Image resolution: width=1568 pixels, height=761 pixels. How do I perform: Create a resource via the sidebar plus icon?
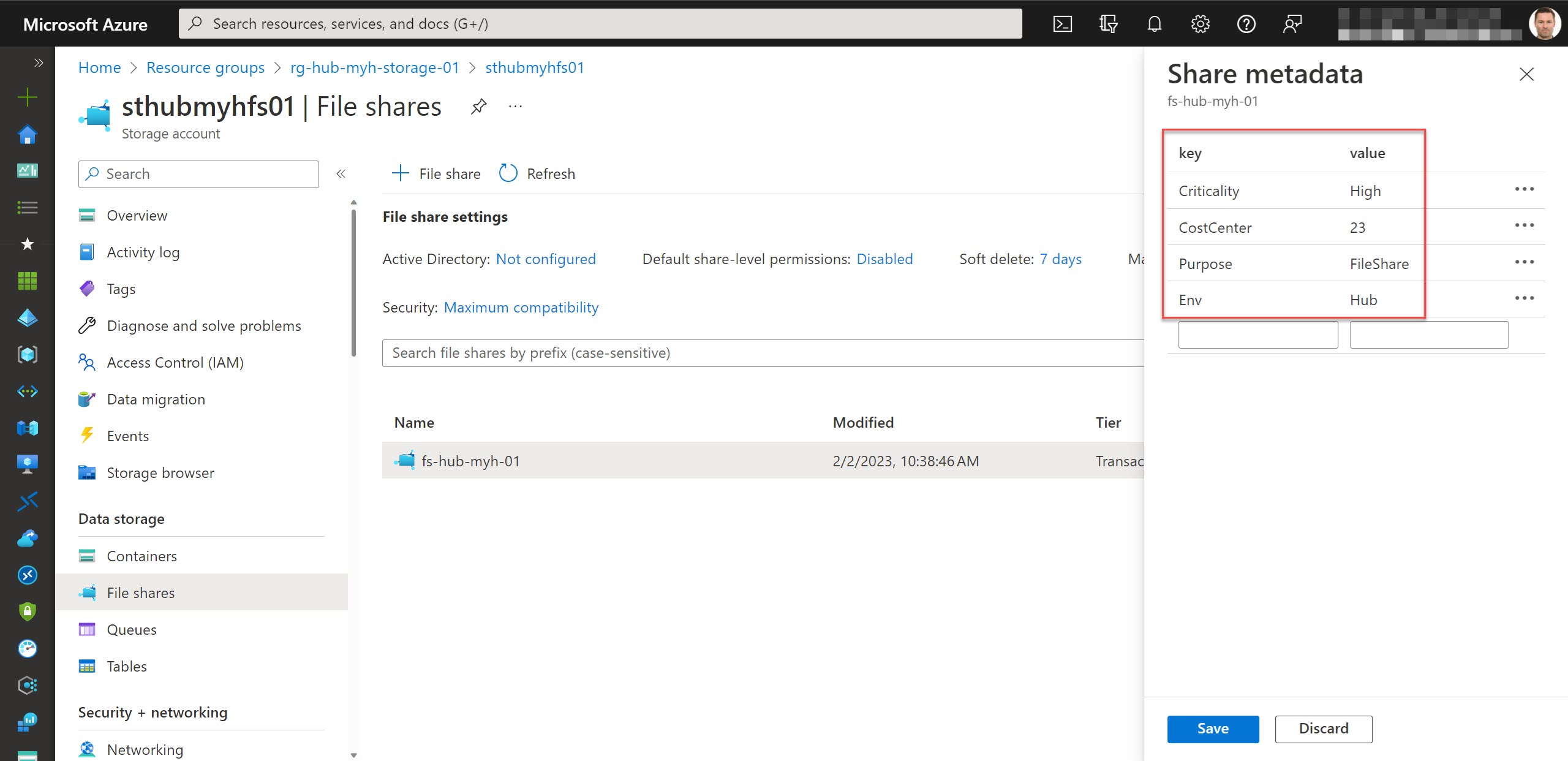(27, 96)
